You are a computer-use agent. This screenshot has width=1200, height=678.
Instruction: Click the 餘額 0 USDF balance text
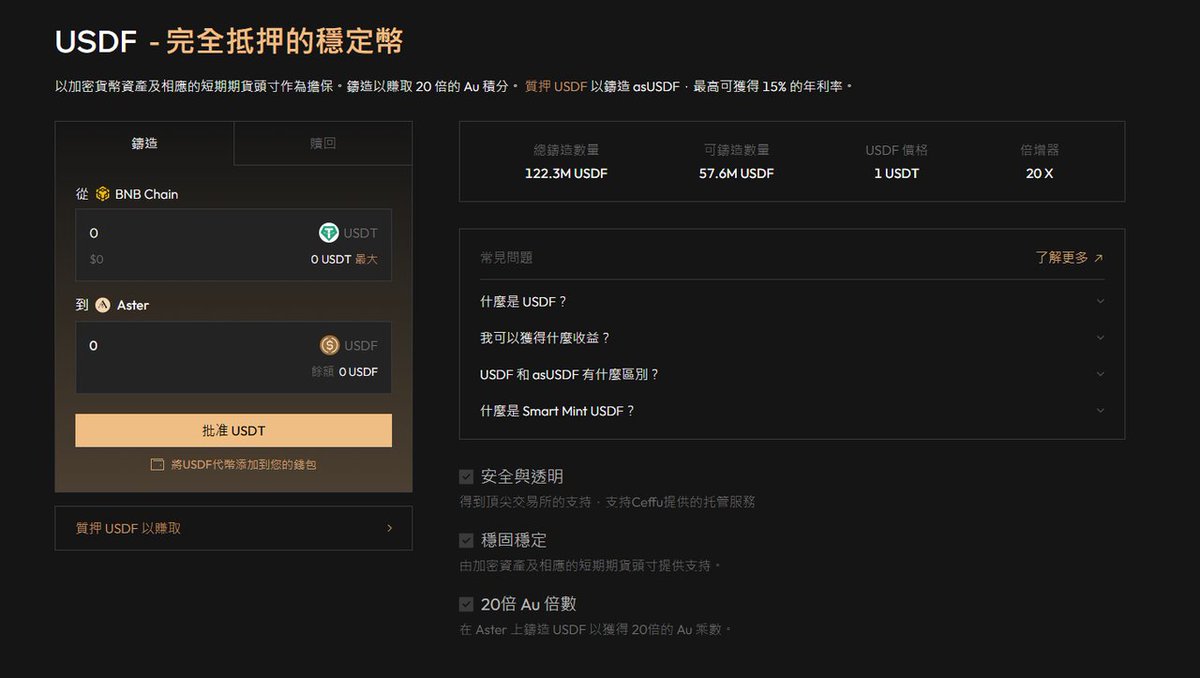(x=344, y=371)
